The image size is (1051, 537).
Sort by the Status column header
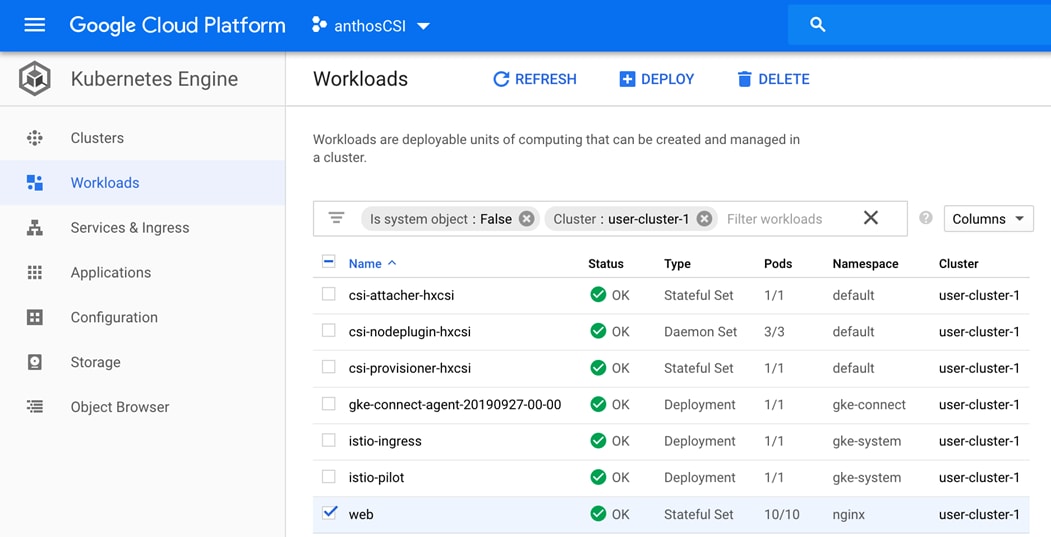coord(606,263)
